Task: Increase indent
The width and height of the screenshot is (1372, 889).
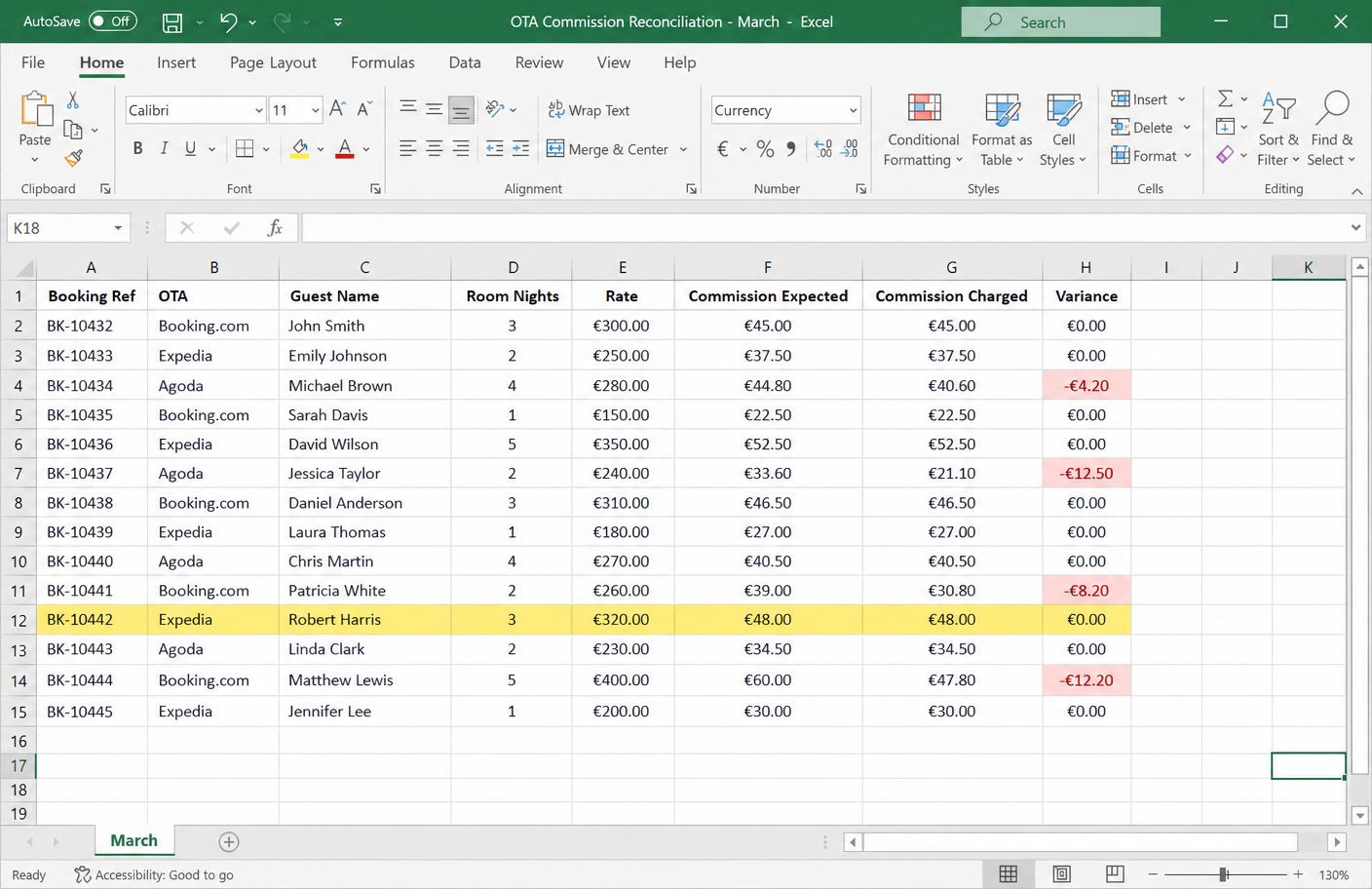Action: point(521,148)
